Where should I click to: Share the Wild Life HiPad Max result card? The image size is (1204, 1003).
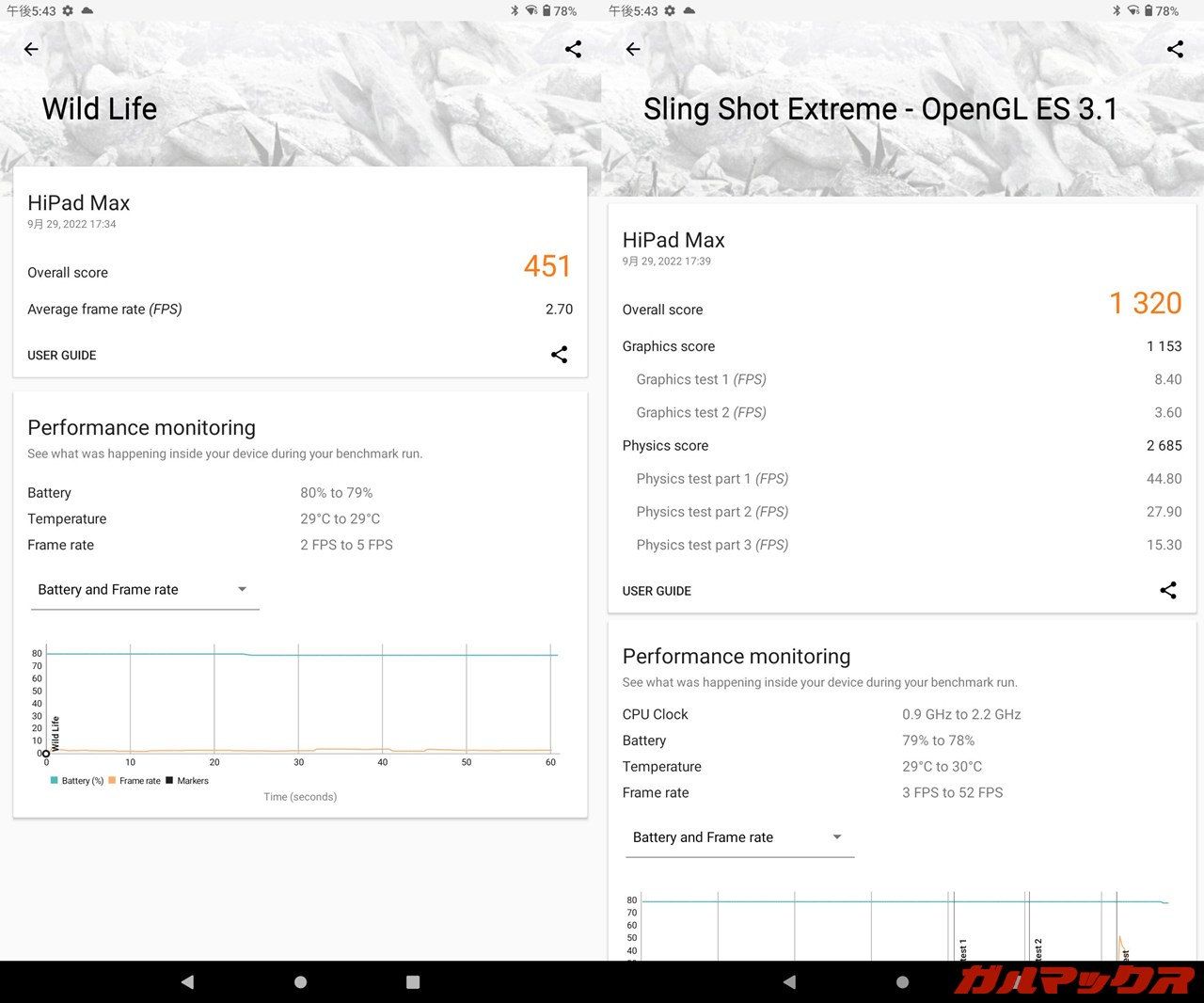pos(559,355)
